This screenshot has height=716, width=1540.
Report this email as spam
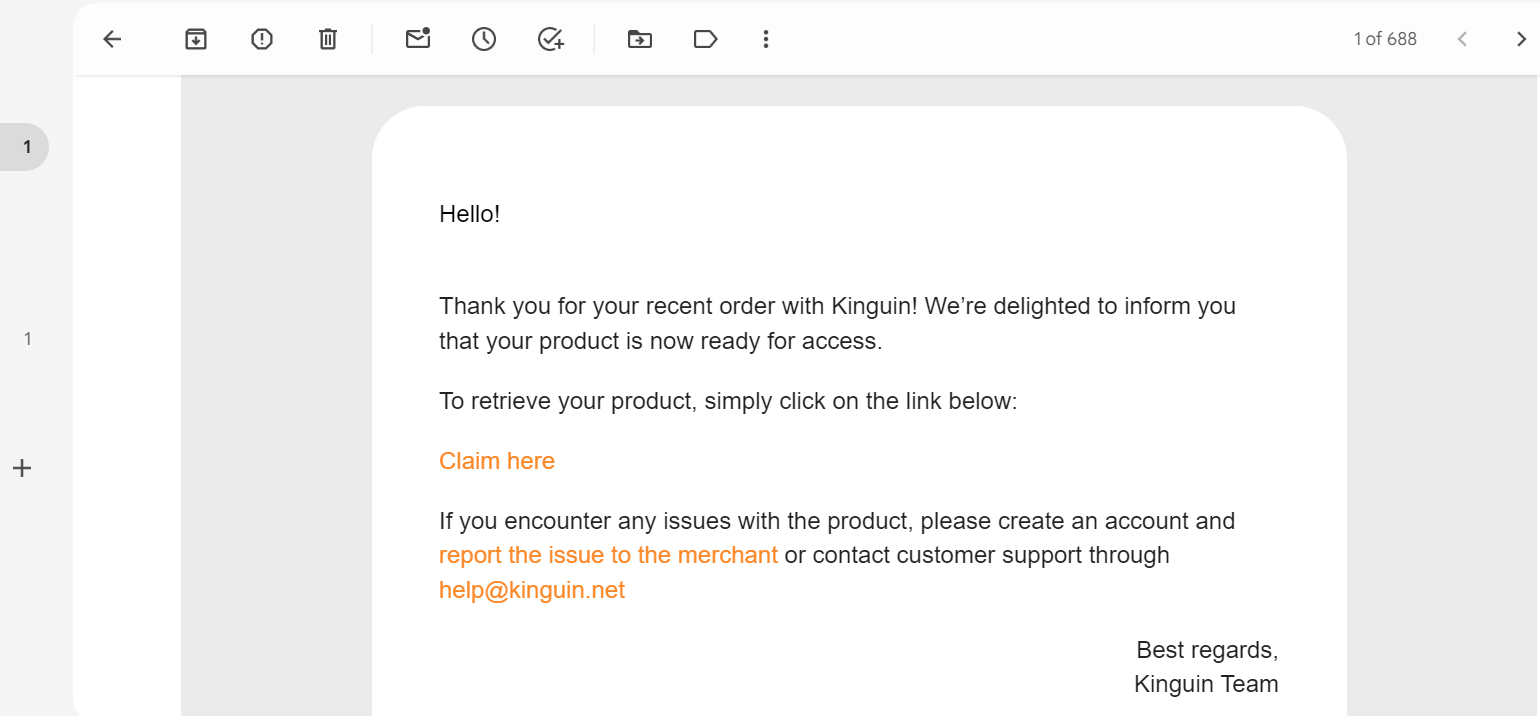(262, 39)
